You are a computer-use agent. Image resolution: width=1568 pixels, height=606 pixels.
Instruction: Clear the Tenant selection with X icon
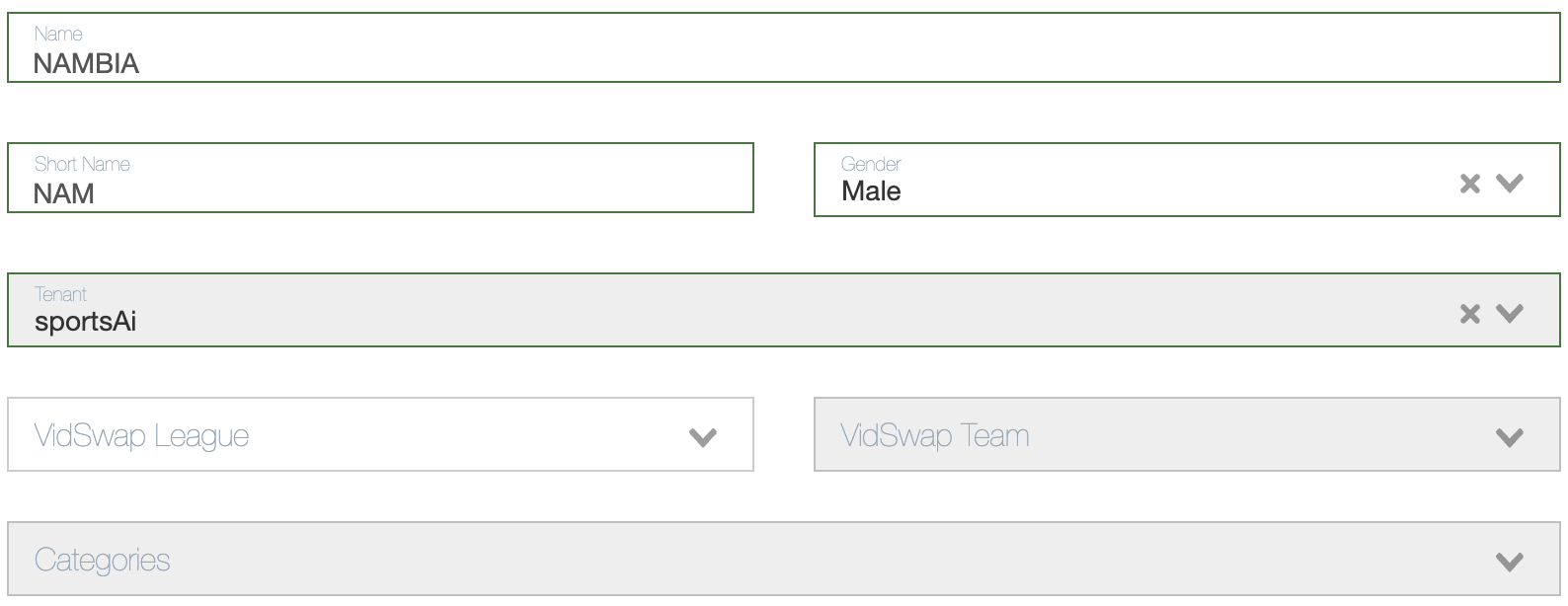coord(1469,314)
